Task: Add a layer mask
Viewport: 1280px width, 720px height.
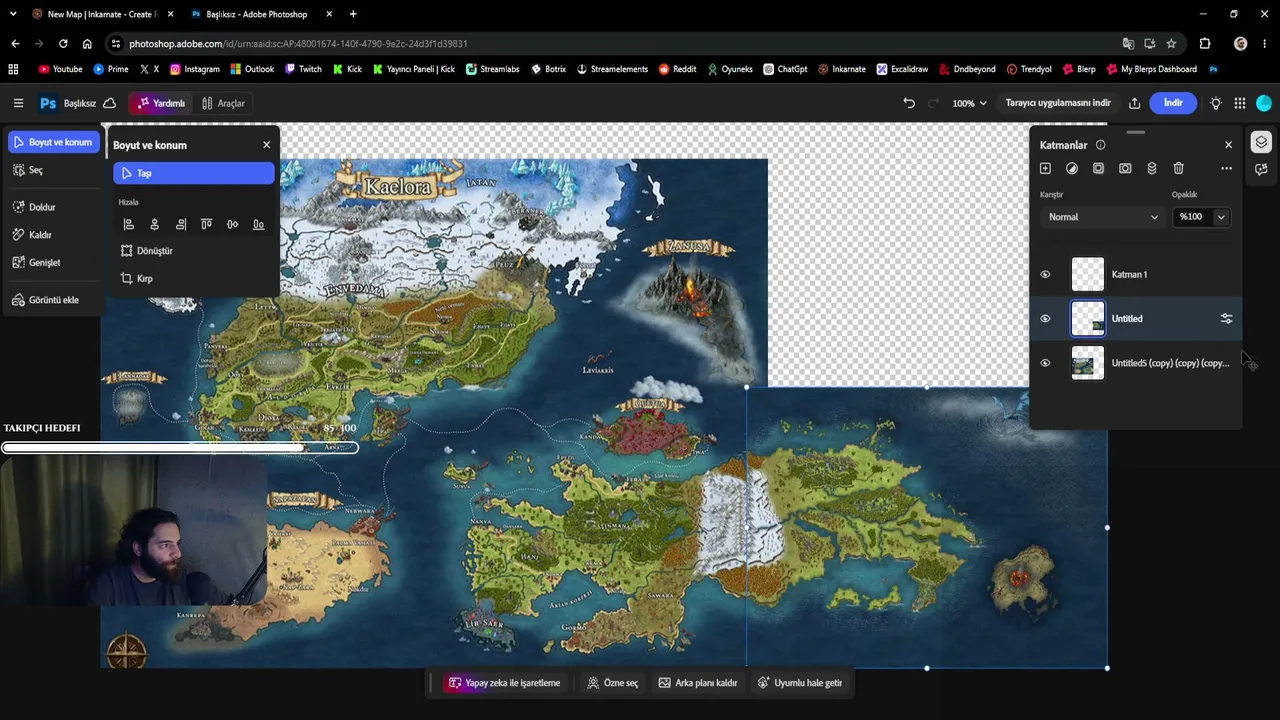Action: (x=1125, y=168)
